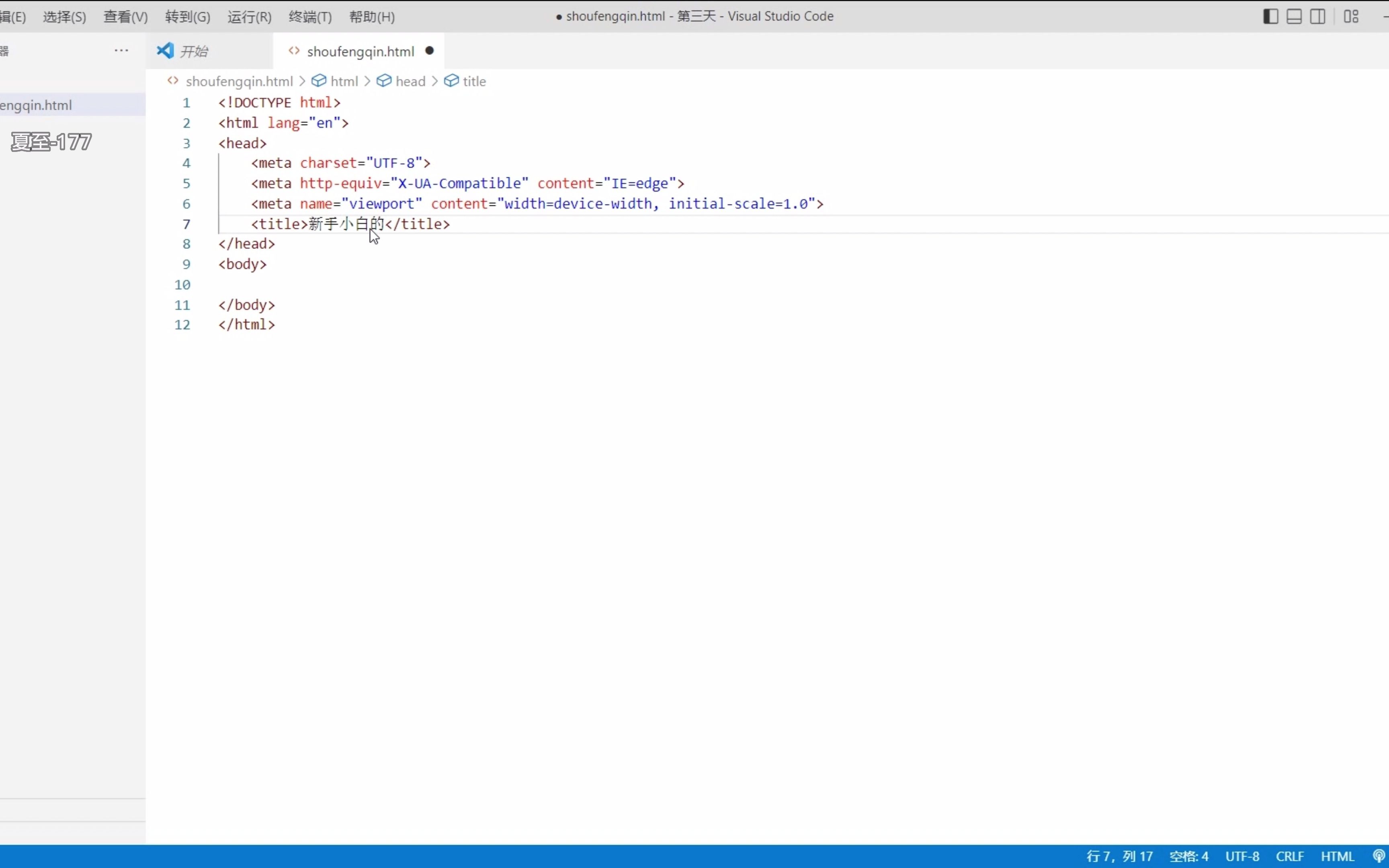Click </body> closing tag on line 11
1389x868 pixels.
pos(247,305)
